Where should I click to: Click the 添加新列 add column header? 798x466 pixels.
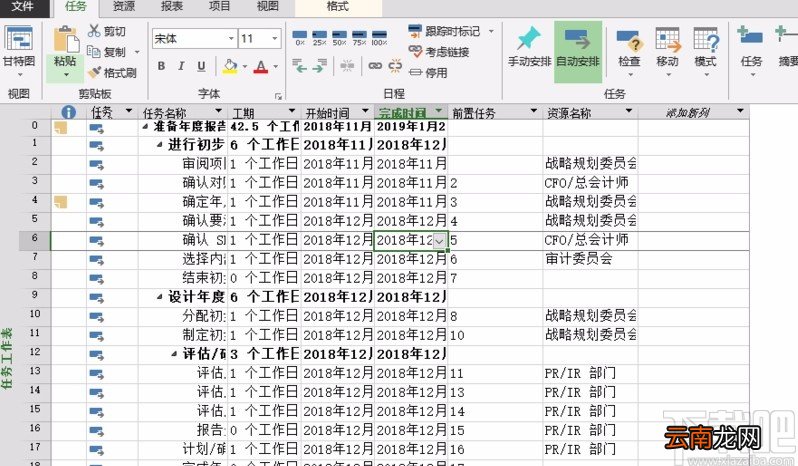pos(688,112)
